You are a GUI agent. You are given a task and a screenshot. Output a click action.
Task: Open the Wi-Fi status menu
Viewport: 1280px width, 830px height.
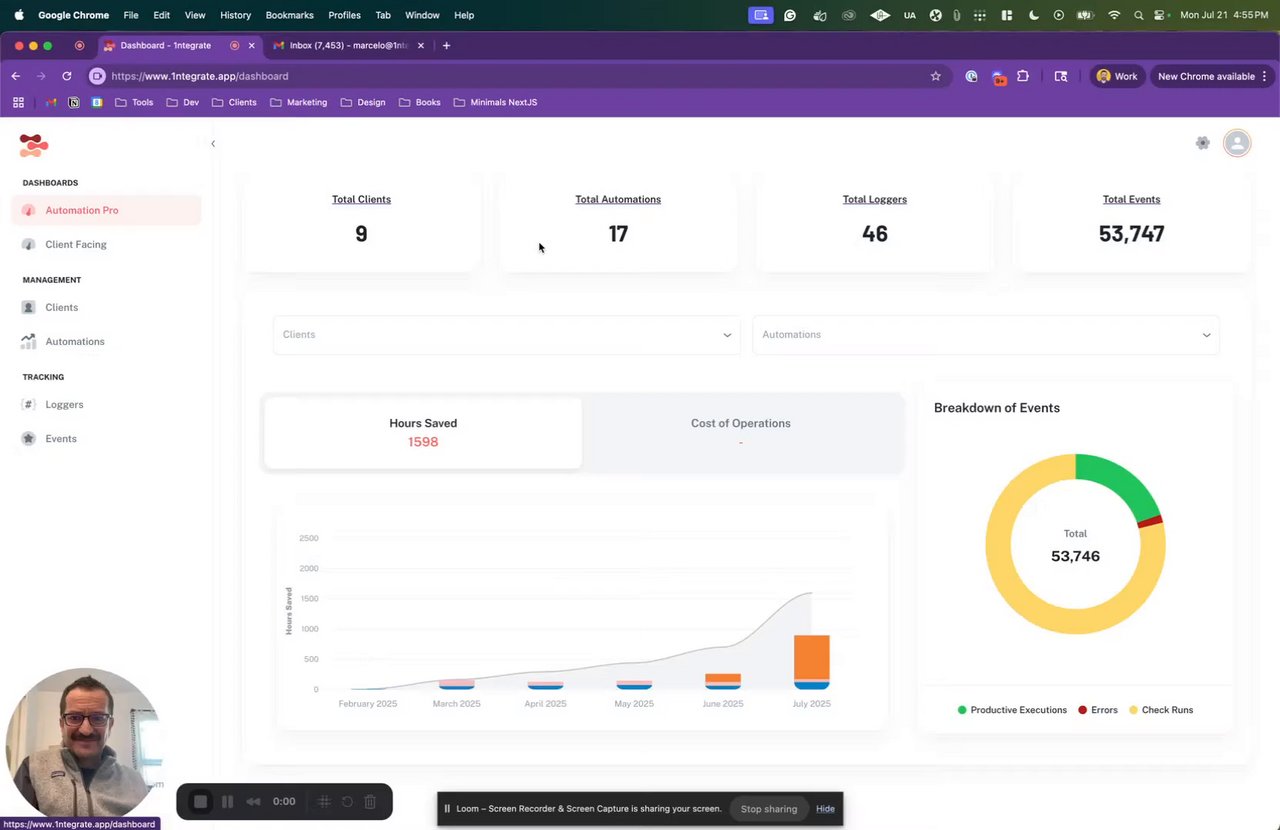pyautogui.click(x=1114, y=15)
